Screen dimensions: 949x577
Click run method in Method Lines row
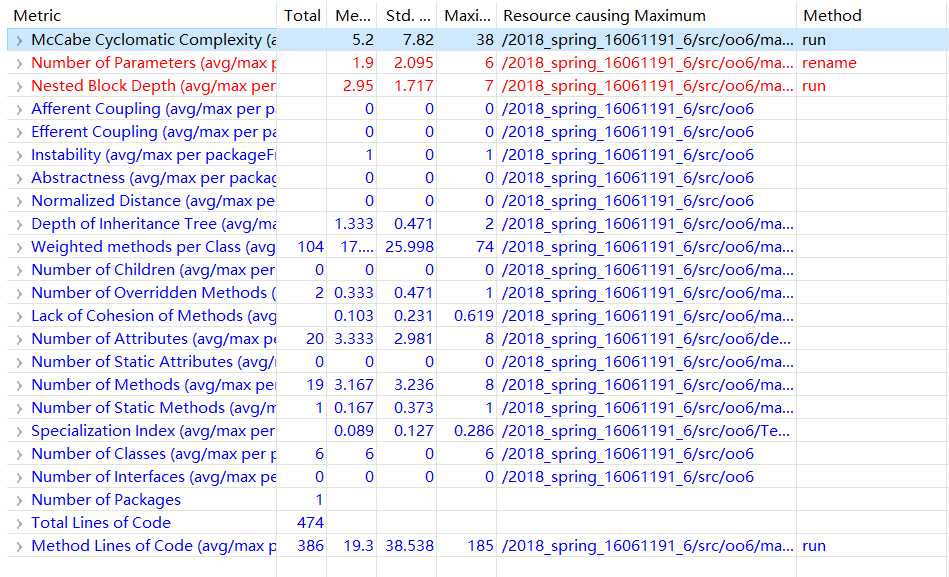click(x=814, y=546)
